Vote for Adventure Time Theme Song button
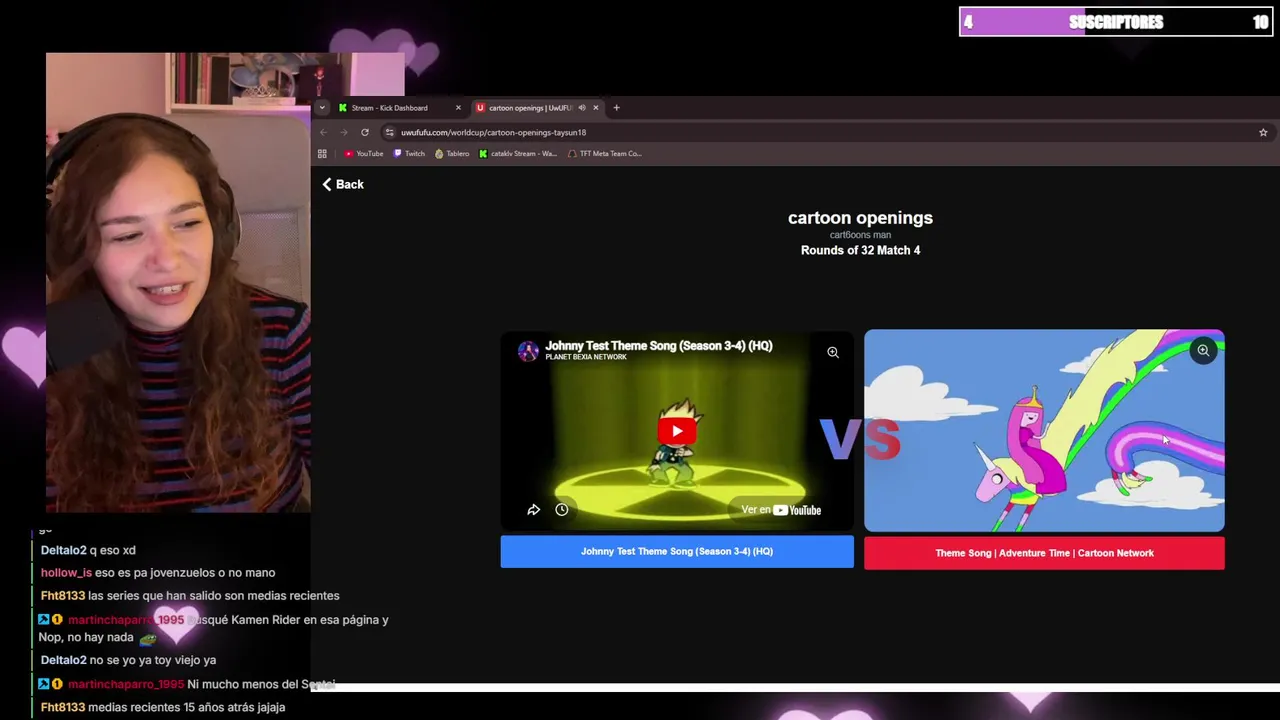The width and height of the screenshot is (1280, 720). pyautogui.click(x=1044, y=553)
